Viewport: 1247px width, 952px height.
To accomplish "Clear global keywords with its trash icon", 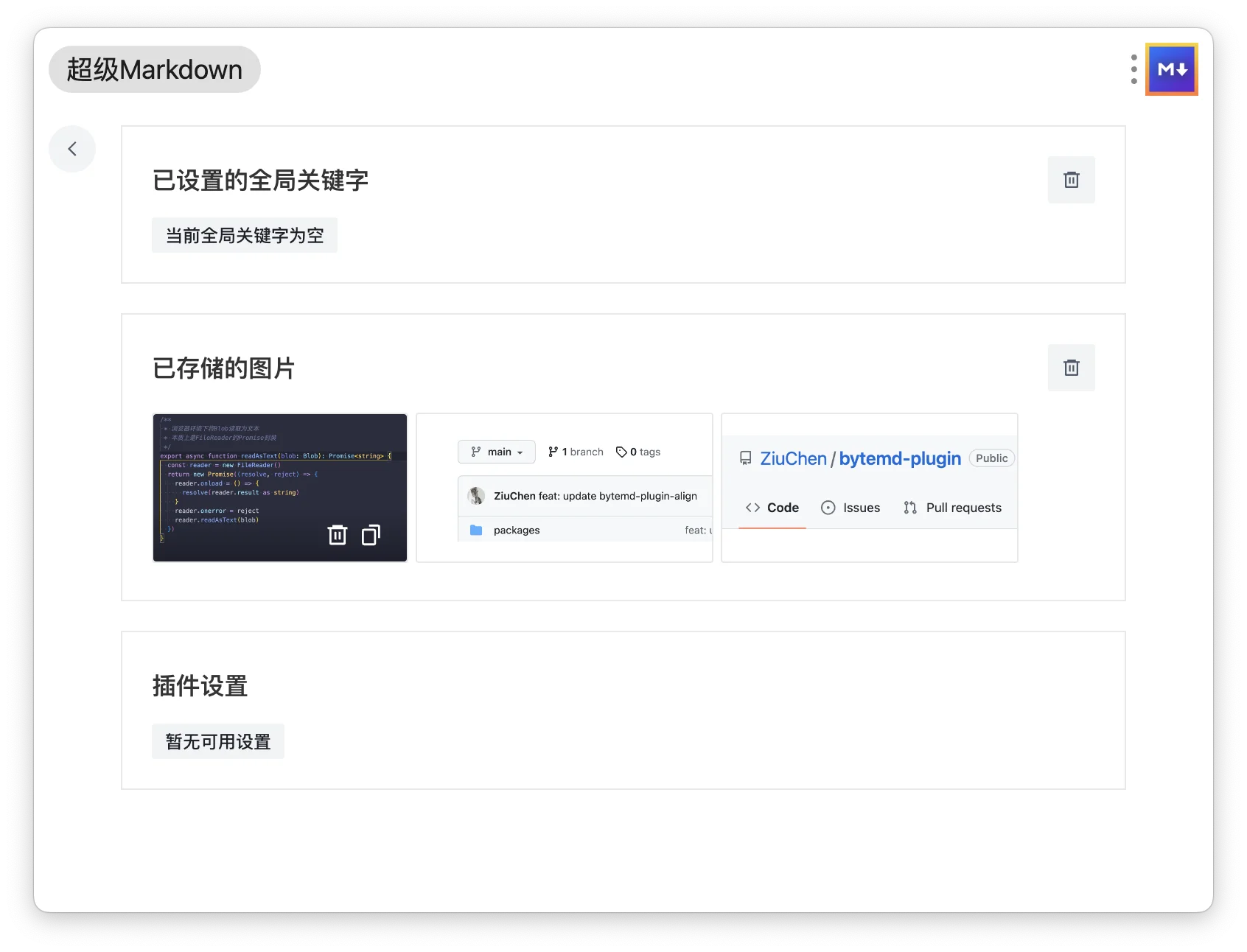I will tap(1071, 180).
